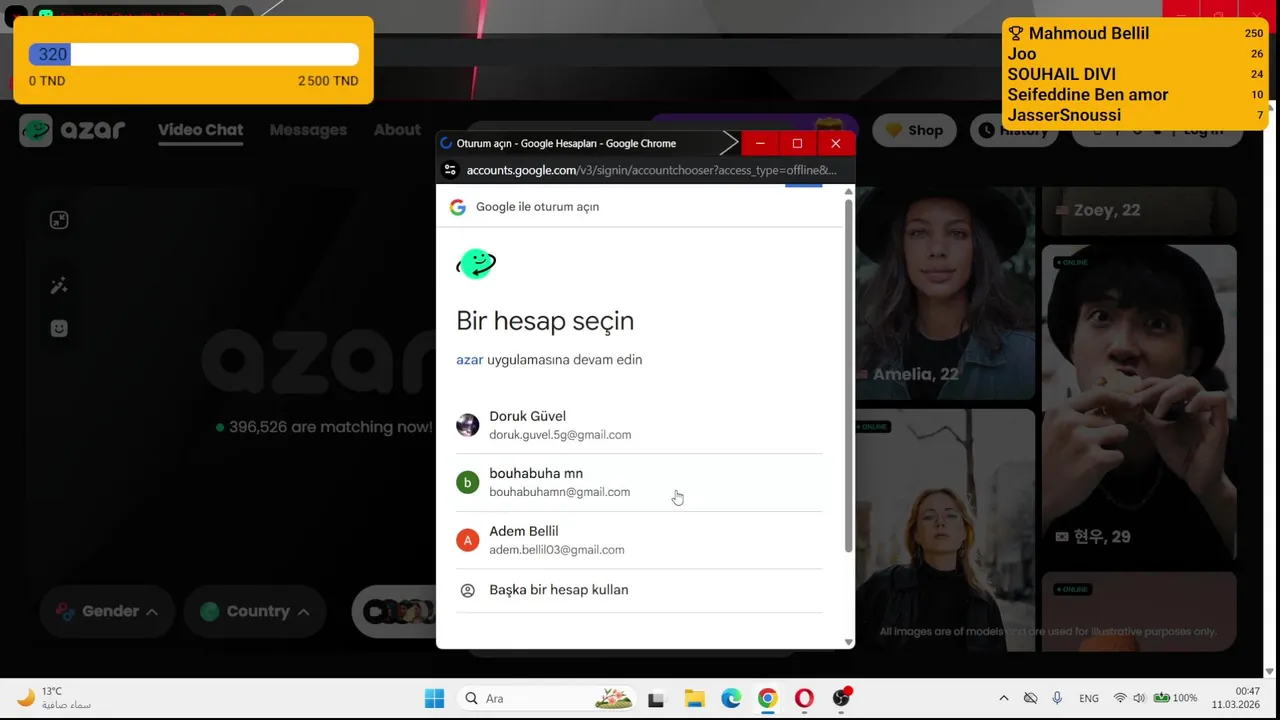The height and width of the screenshot is (720, 1280).
Task: Select 'Başka bir hesap kullan' option
Action: [639, 590]
